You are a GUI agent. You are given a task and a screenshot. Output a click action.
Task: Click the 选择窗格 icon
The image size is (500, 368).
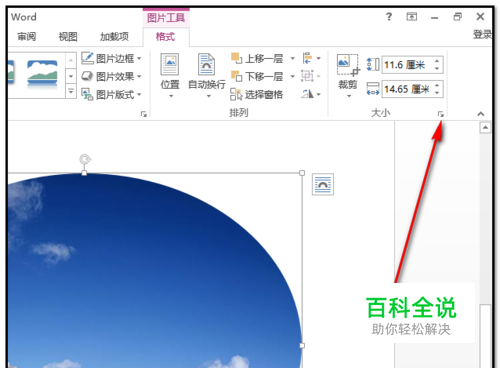click(x=236, y=95)
